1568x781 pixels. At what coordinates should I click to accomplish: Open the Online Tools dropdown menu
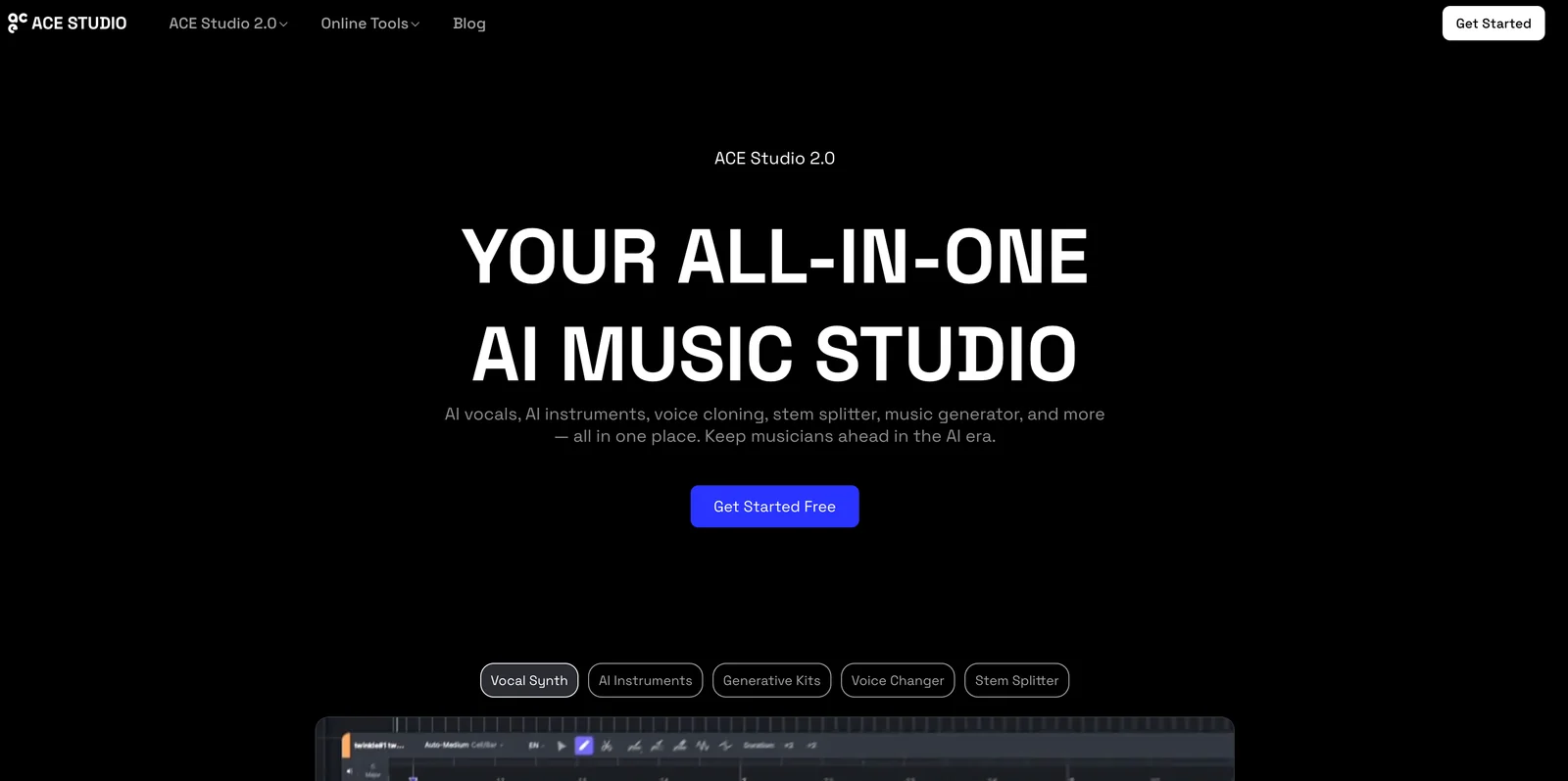tap(369, 24)
